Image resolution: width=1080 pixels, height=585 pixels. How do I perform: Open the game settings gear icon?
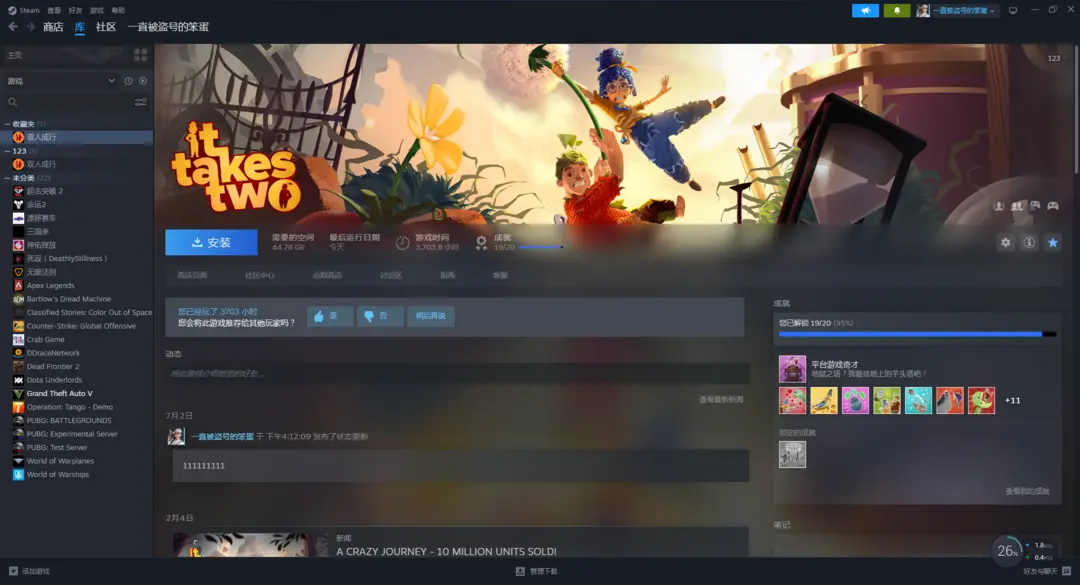[1006, 243]
